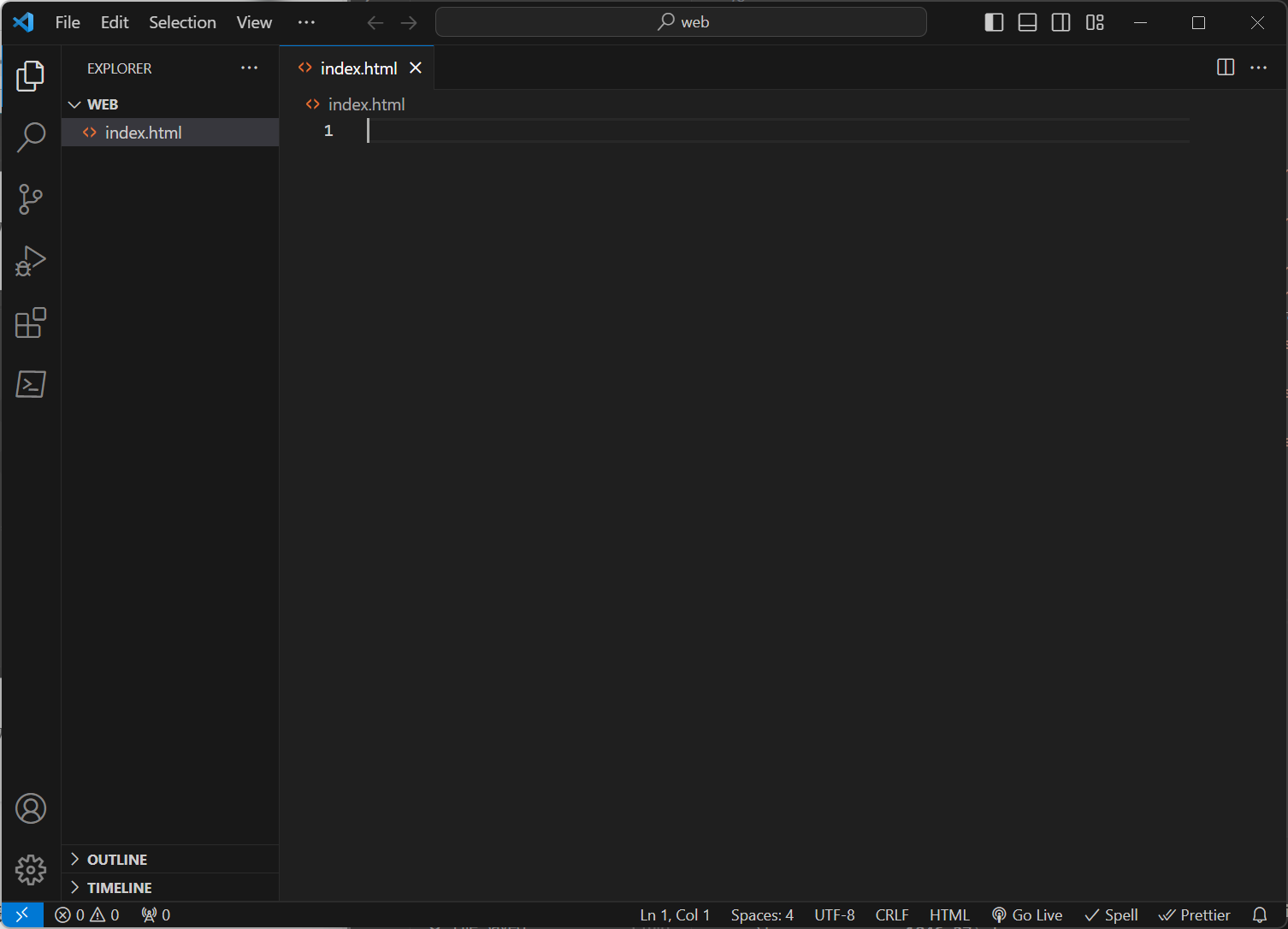Go forward with the right arrow
This screenshot has height=929, width=1288.
[x=409, y=22]
